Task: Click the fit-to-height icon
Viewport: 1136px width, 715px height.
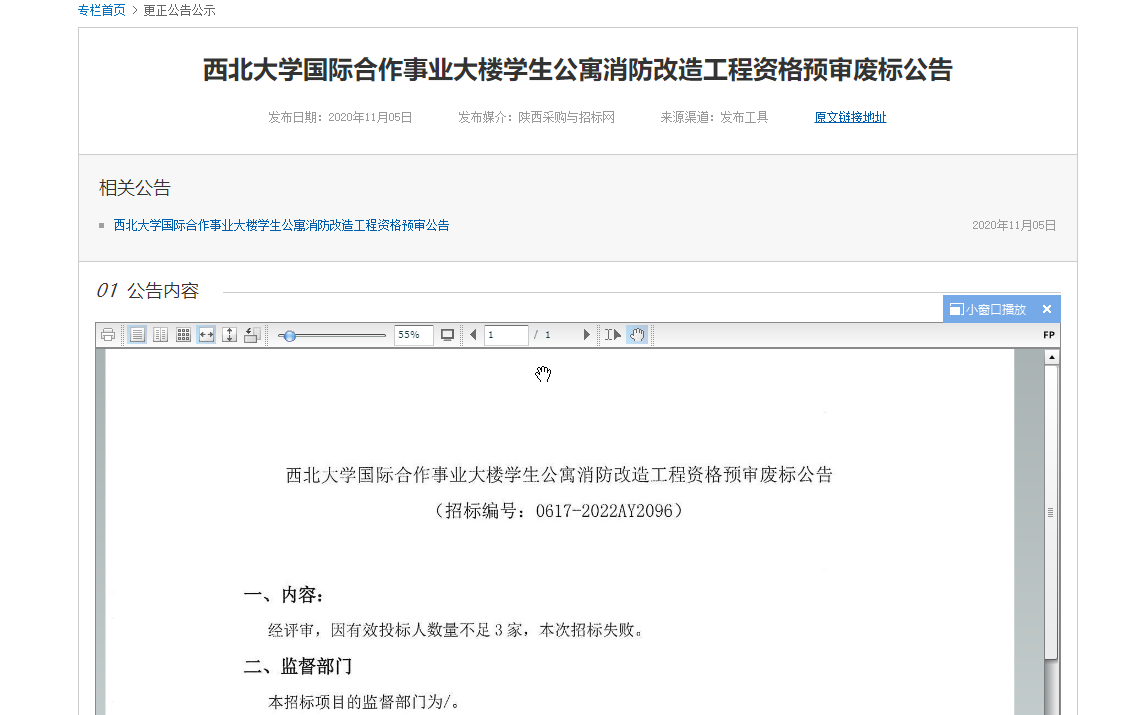Action: tap(229, 335)
